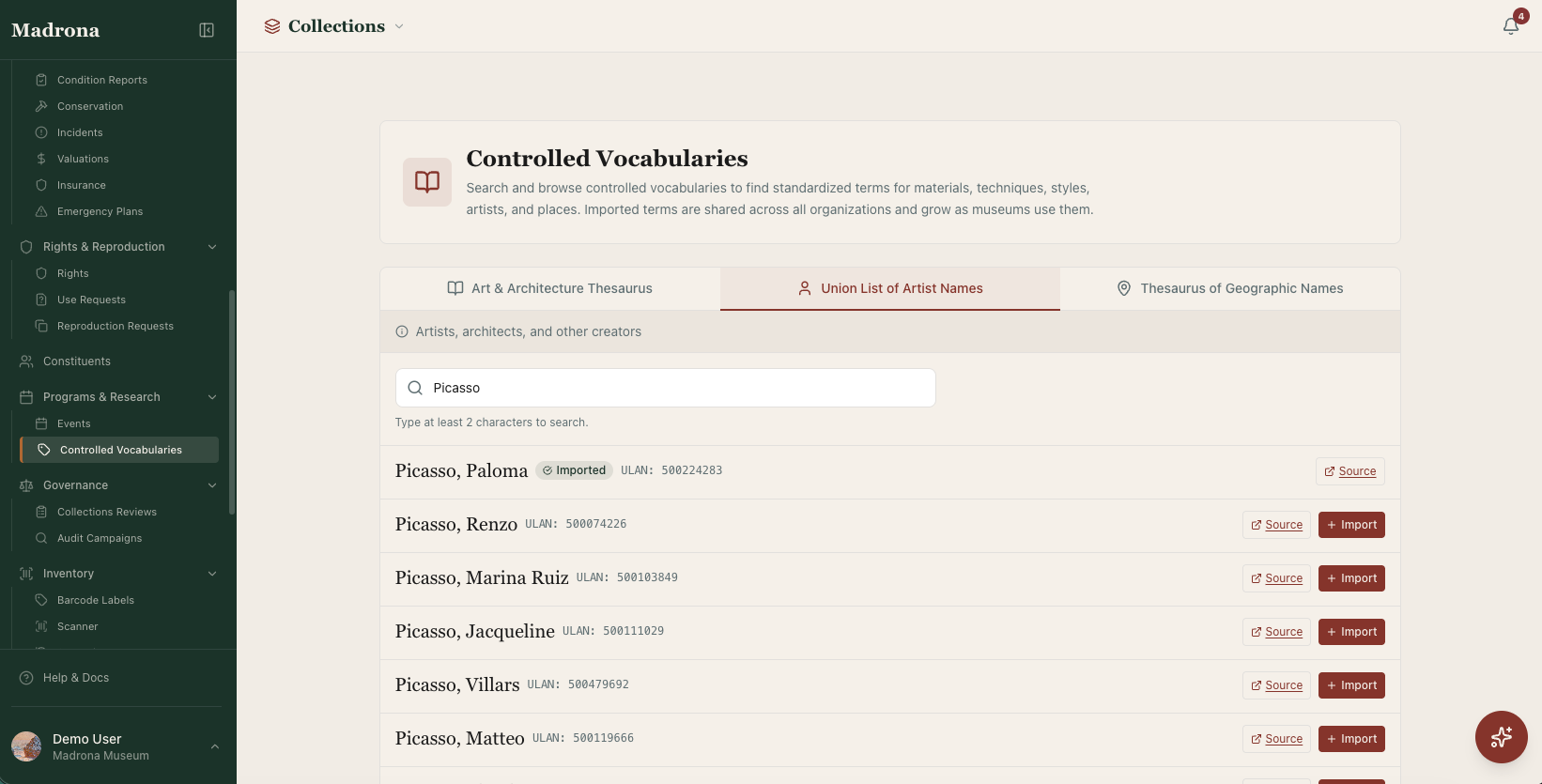Image resolution: width=1542 pixels, height=784 pixels.
Task: Open the notifications bell
Action: click(1511, 26)
